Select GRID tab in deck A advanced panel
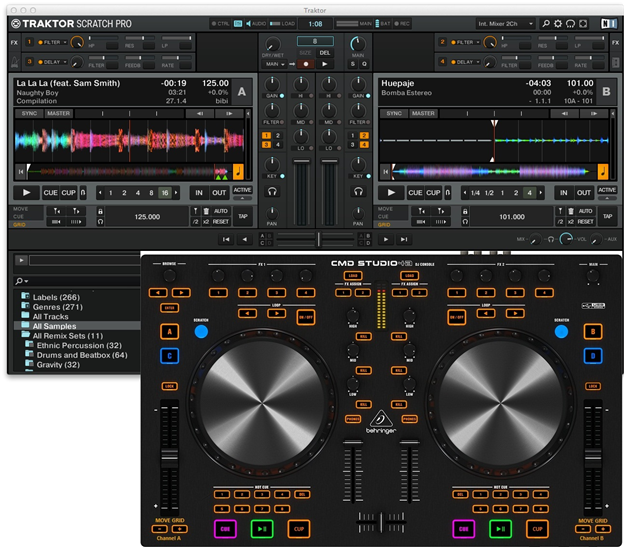The height and width of the screenshot is (547, 624). 19,225
